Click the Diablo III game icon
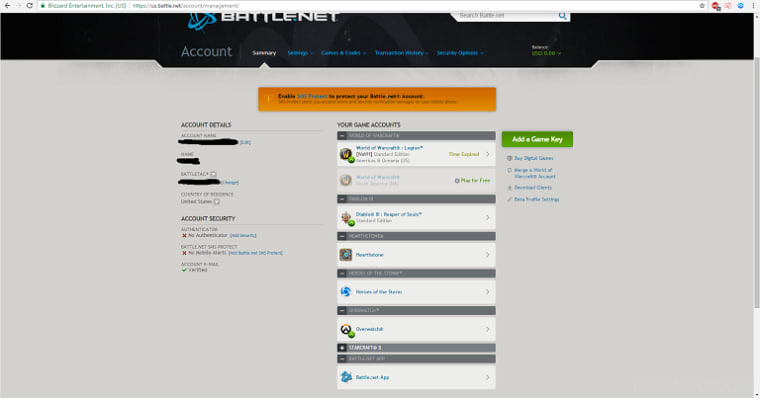Viewport: 760px width, 398px height. click(x=346, y=218)
